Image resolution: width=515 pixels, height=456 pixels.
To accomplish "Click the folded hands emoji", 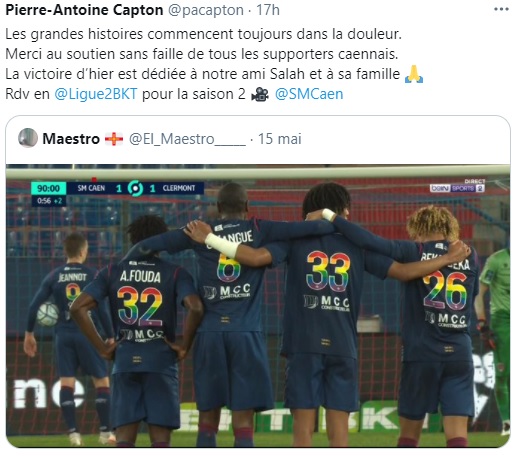I will (414, 74).
